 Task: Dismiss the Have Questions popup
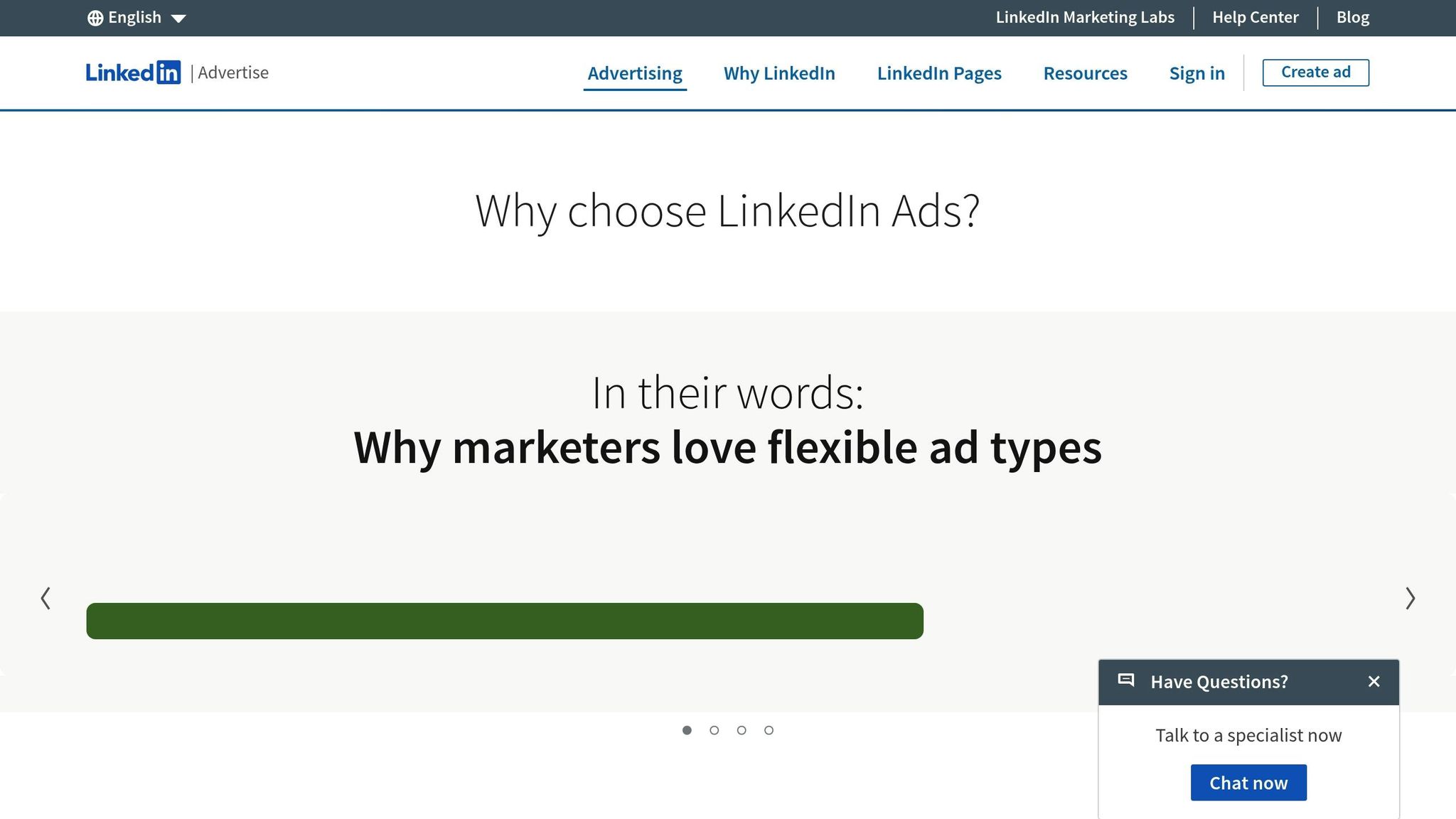(x=1374, y=681)
